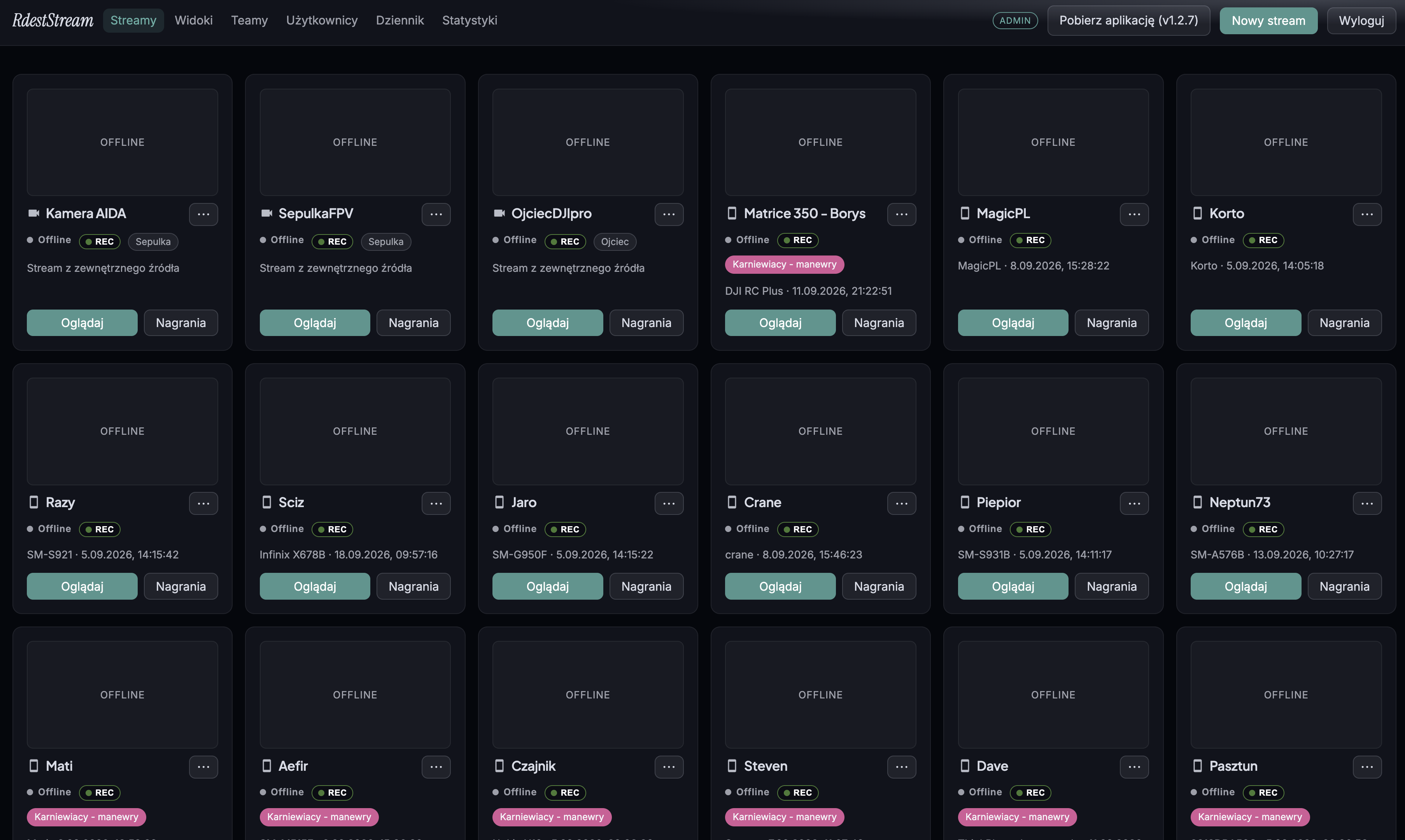Open the three-dot menu on SepulkaFPV card

pyautogui.click(x=436, y=214)
